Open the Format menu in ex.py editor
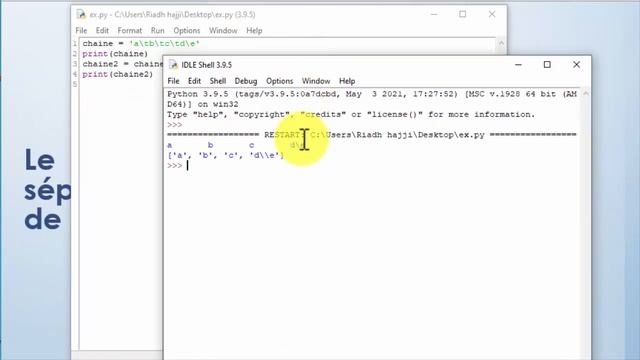This screenshot has width=640, height=360. [x=130, y=31]
